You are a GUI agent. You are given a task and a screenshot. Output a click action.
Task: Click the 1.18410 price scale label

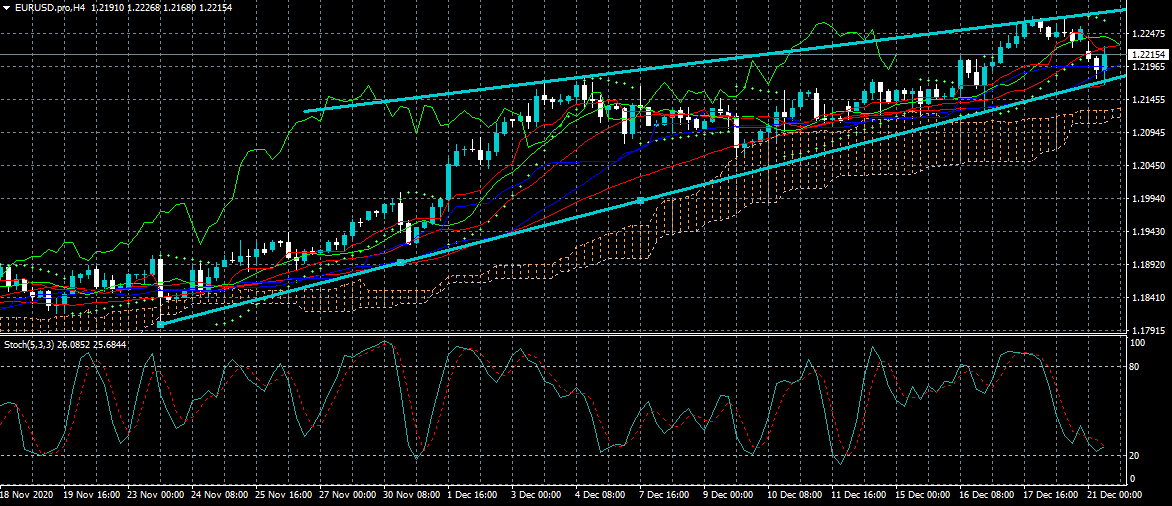click(x=1149, y=297)
